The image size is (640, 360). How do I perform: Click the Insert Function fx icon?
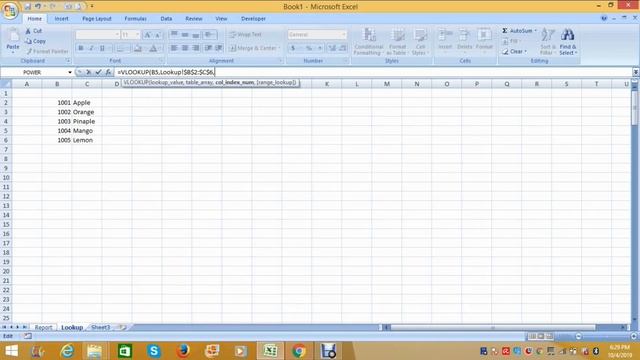pyautogui.click(x=108, y=72)
